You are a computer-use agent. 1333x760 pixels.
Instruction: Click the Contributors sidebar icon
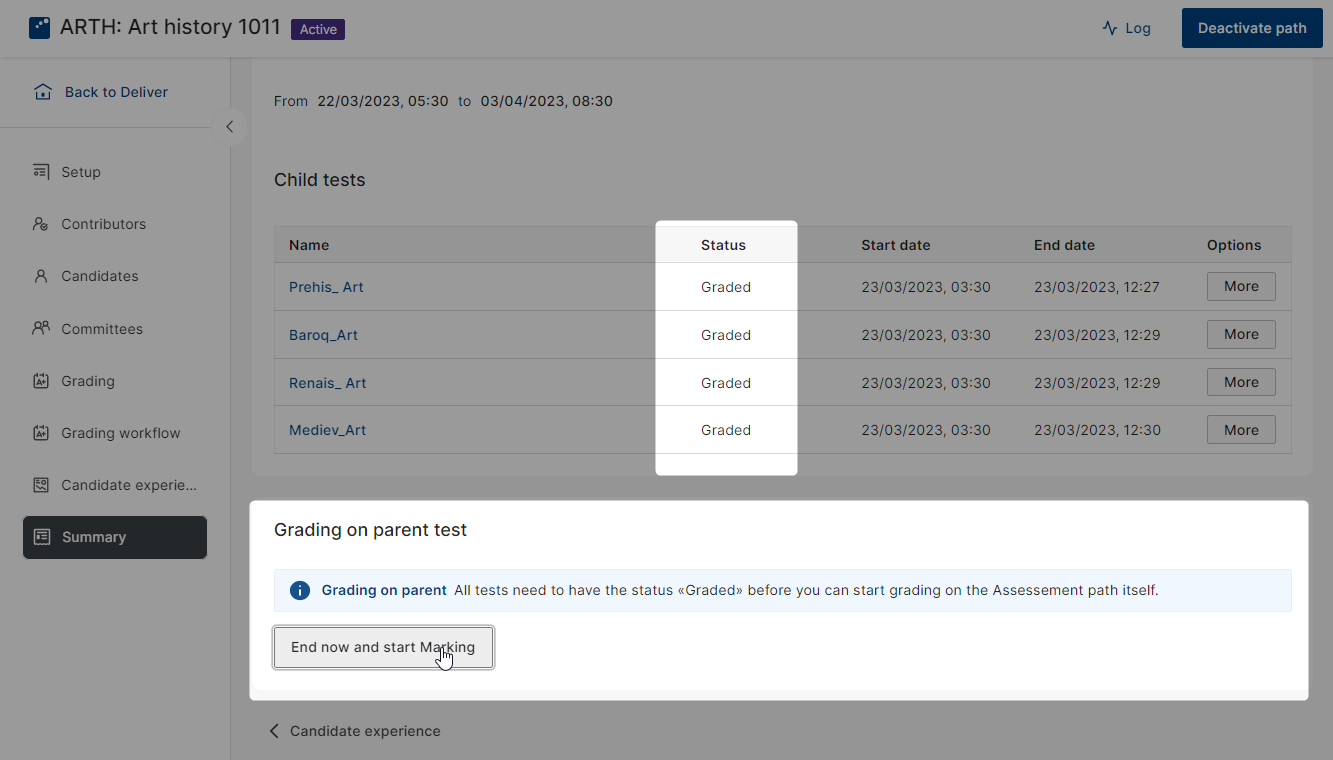(41, 224)
